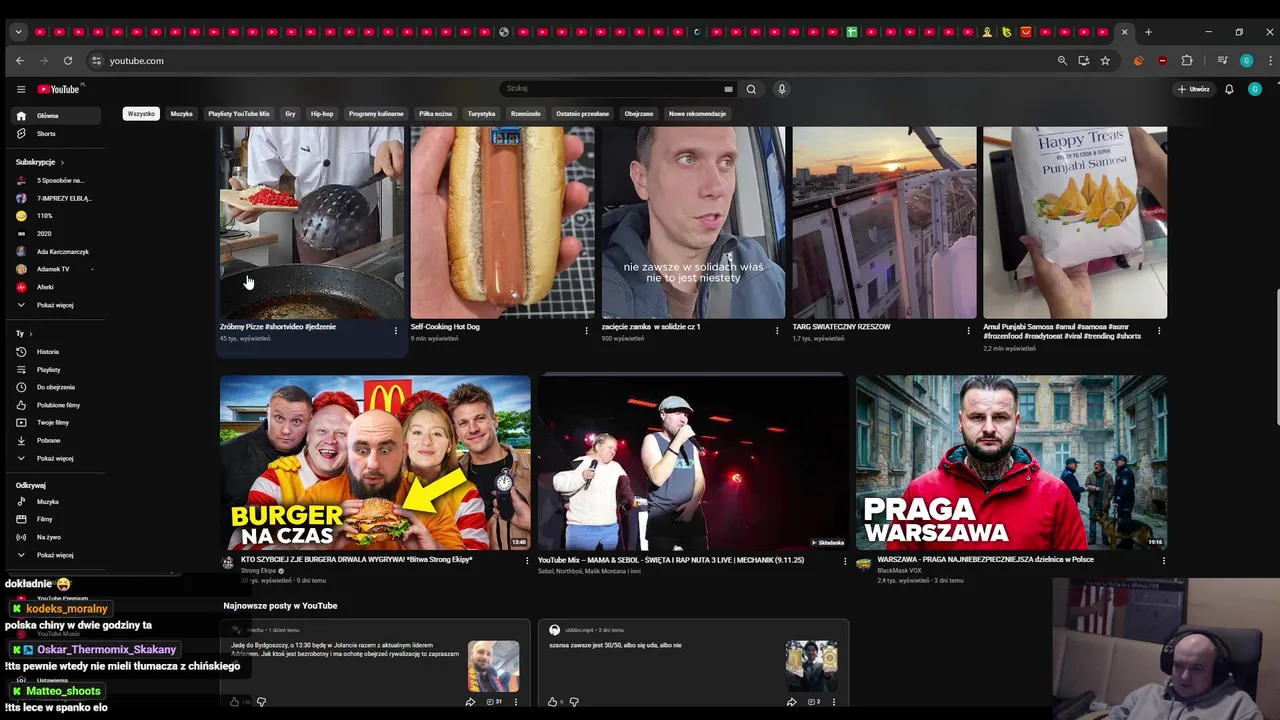The image size is (1280, 720).
Task: Open options menu on the Mechu post
Action: pyautogui.click(x=516, y=702)
